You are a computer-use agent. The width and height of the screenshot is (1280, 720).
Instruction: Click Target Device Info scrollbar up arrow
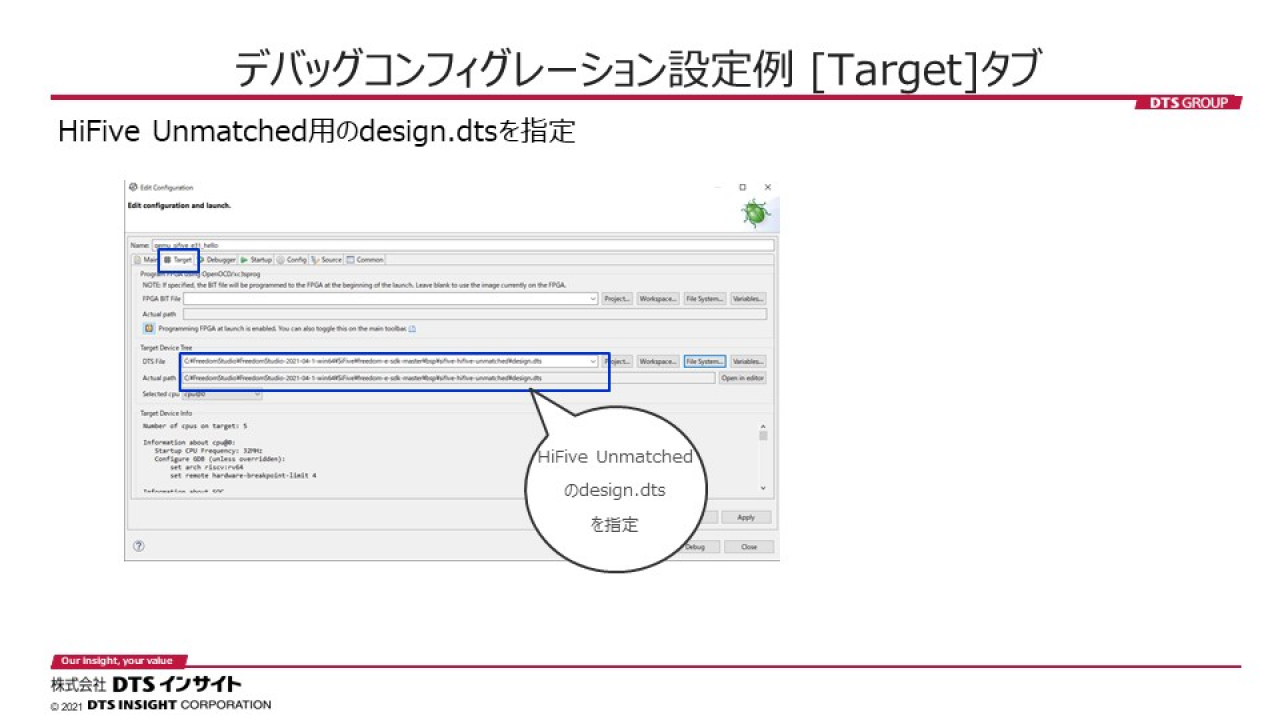coord(762,426)
